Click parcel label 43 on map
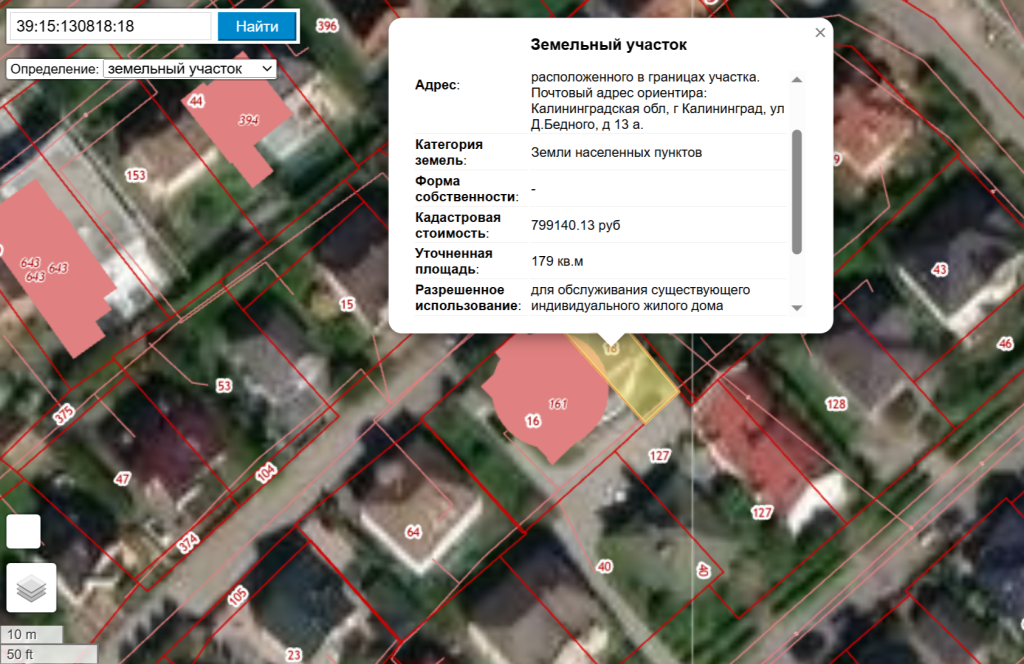Viewport: 1024px width, 664px height. point(939,269)
